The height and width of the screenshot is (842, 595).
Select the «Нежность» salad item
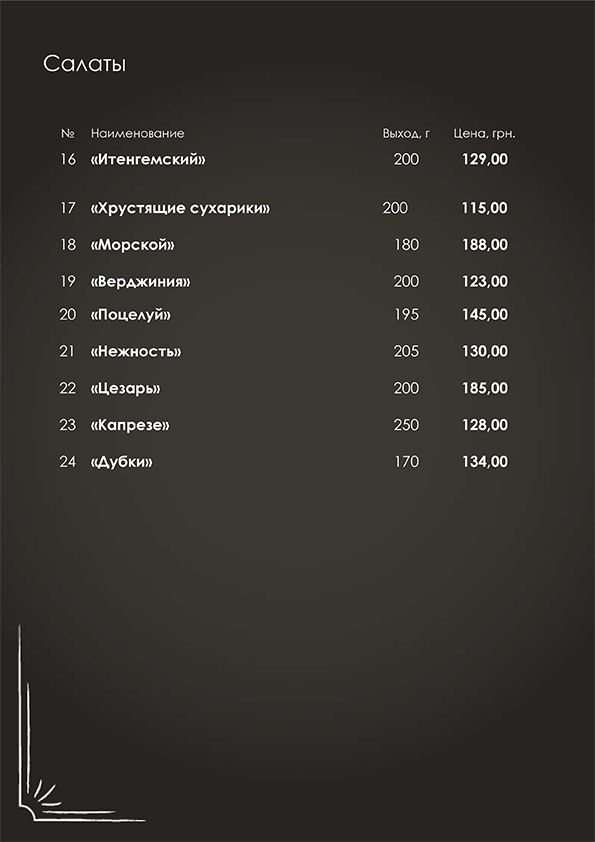(x=136, y=352)
